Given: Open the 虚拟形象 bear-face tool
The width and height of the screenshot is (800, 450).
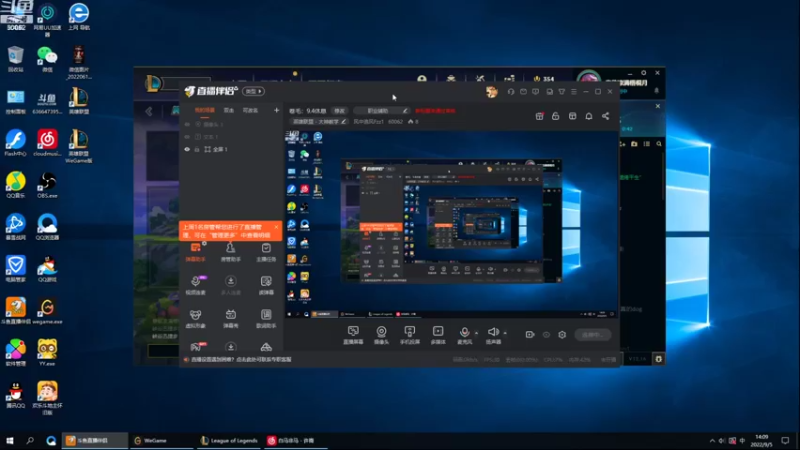Looking at the screenshot, I should [195, 318].
